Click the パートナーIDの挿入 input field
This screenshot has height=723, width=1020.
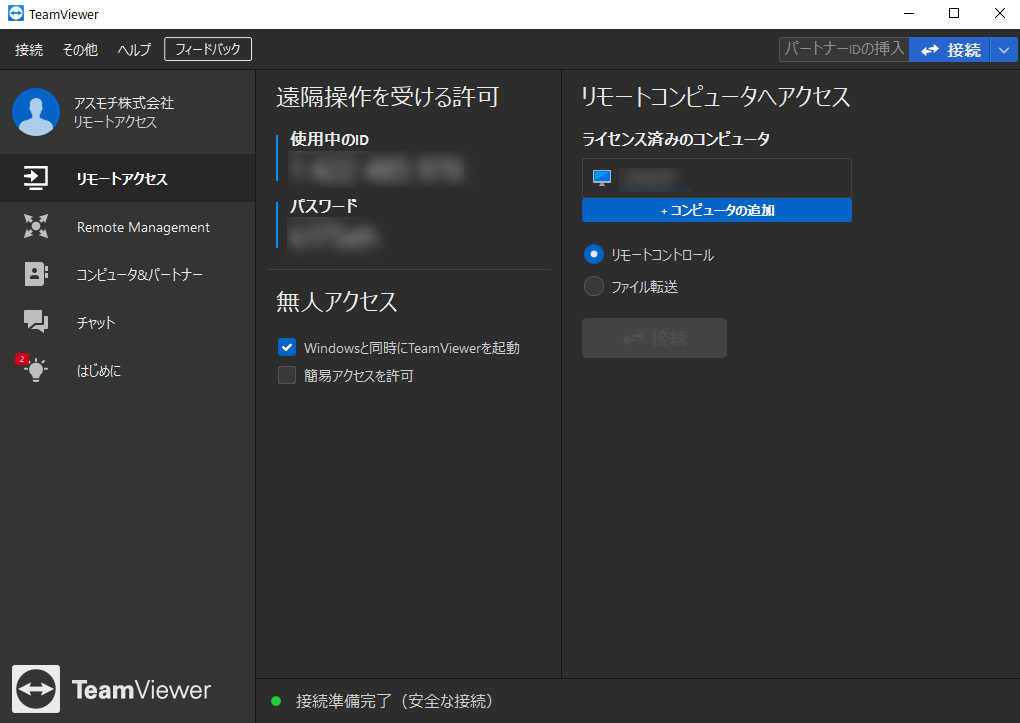point(843,50)
